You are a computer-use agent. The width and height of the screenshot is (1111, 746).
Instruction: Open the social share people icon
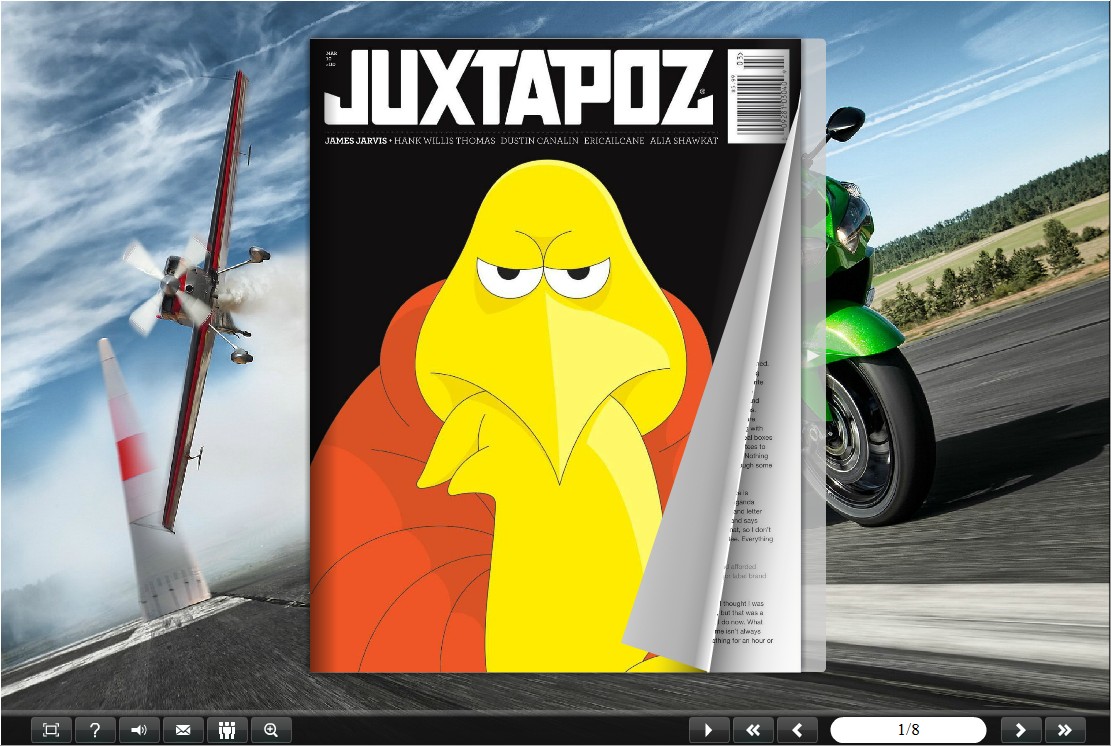tap(227, 730)
